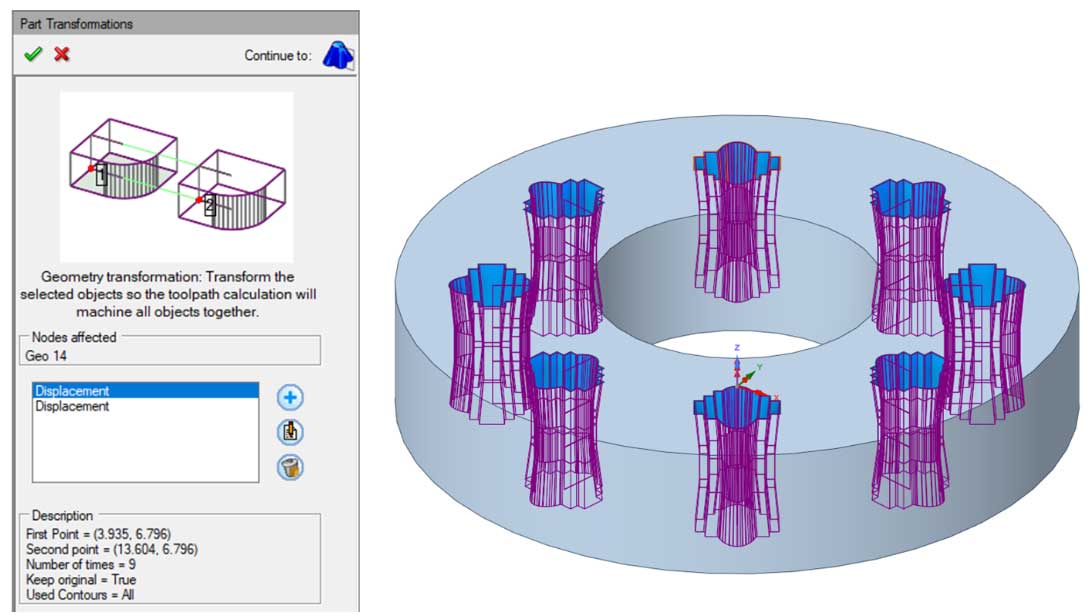Click the Keep original = True line

pos(81,580)
